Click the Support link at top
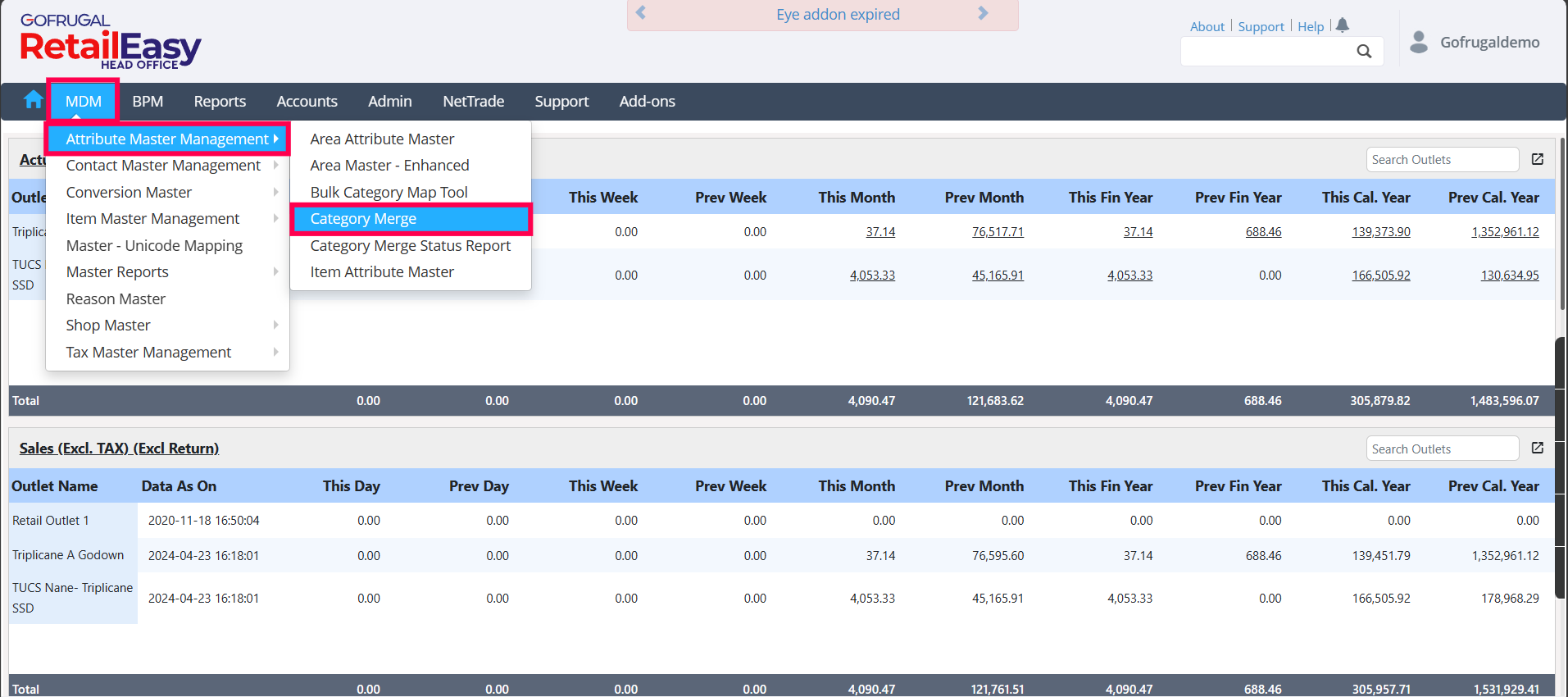Screen dimensions: 1568x697 tap(1261, 26)
